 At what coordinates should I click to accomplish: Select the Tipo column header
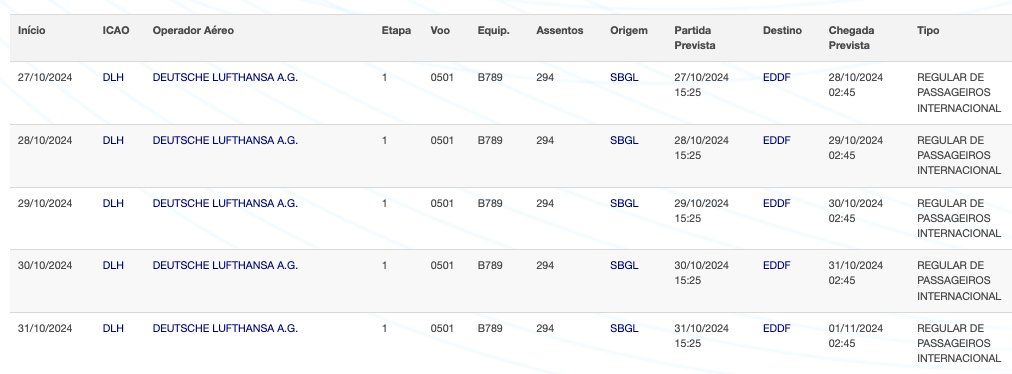[x=928, y=30]
